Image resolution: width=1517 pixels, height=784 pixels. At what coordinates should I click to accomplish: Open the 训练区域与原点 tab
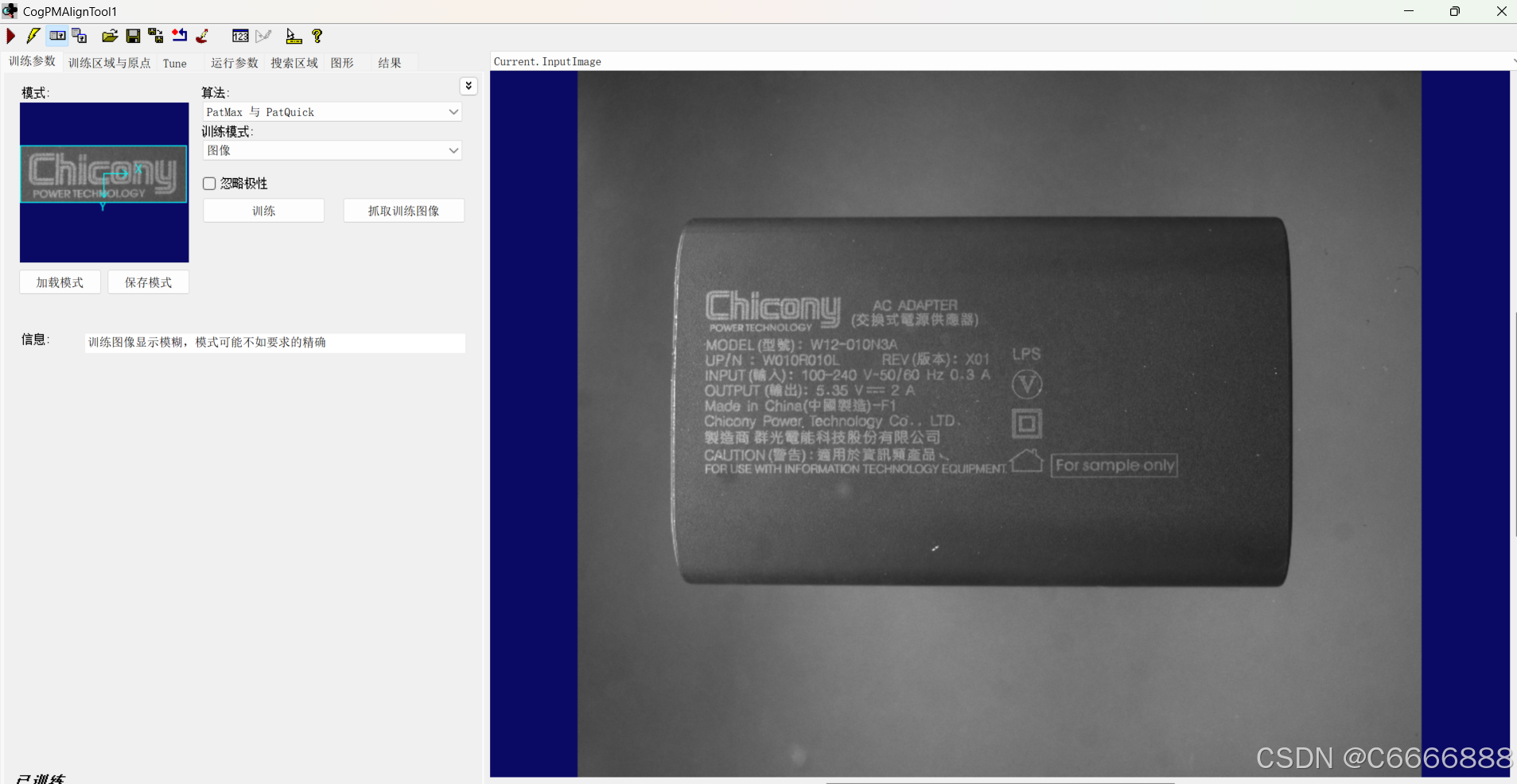pyautogui.click(x=109, y=63)
